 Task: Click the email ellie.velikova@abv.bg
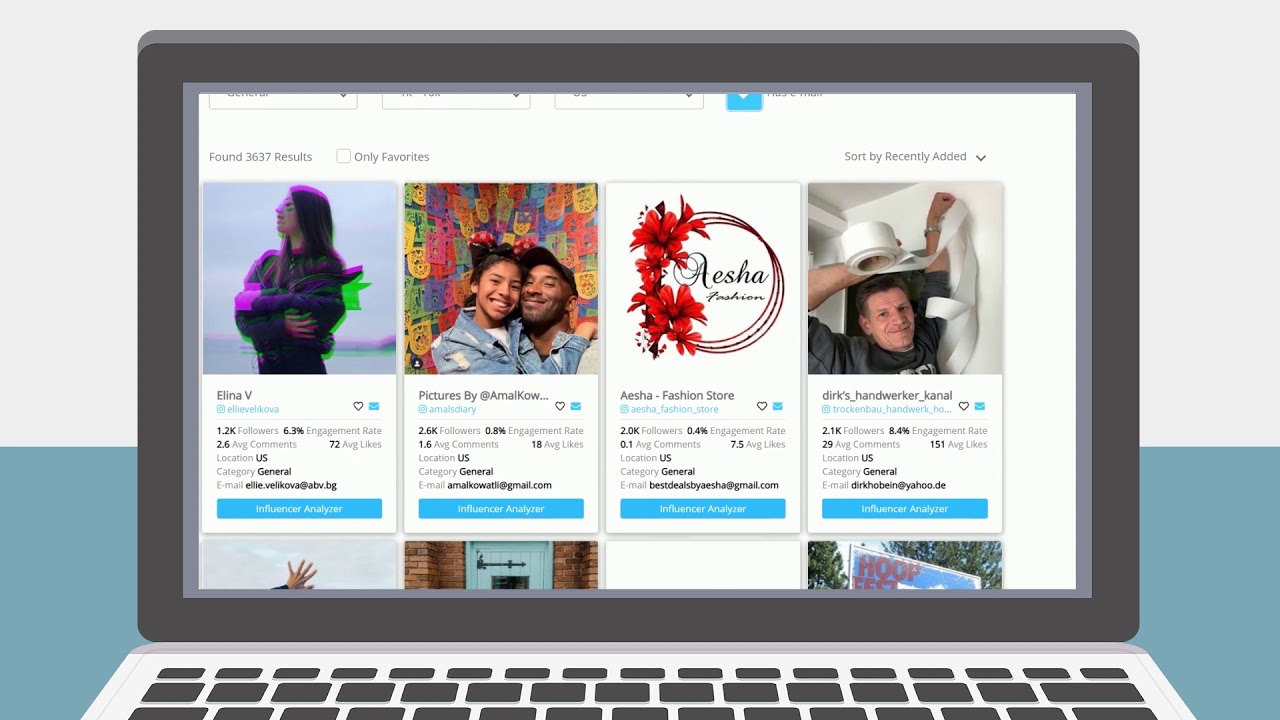pyautogui.click(x=291, y=485)
